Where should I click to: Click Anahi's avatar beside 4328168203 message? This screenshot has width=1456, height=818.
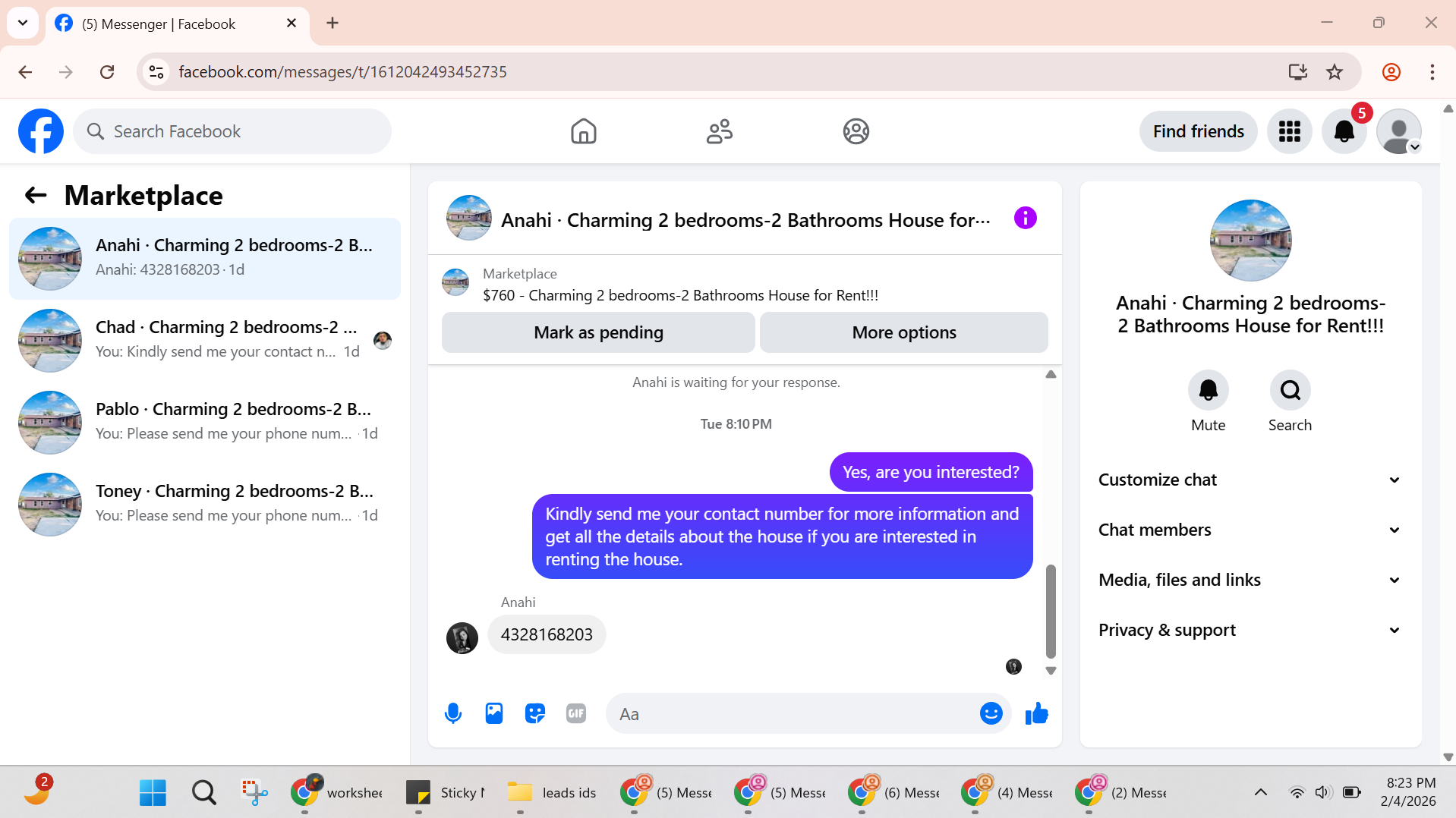point(462,637)
